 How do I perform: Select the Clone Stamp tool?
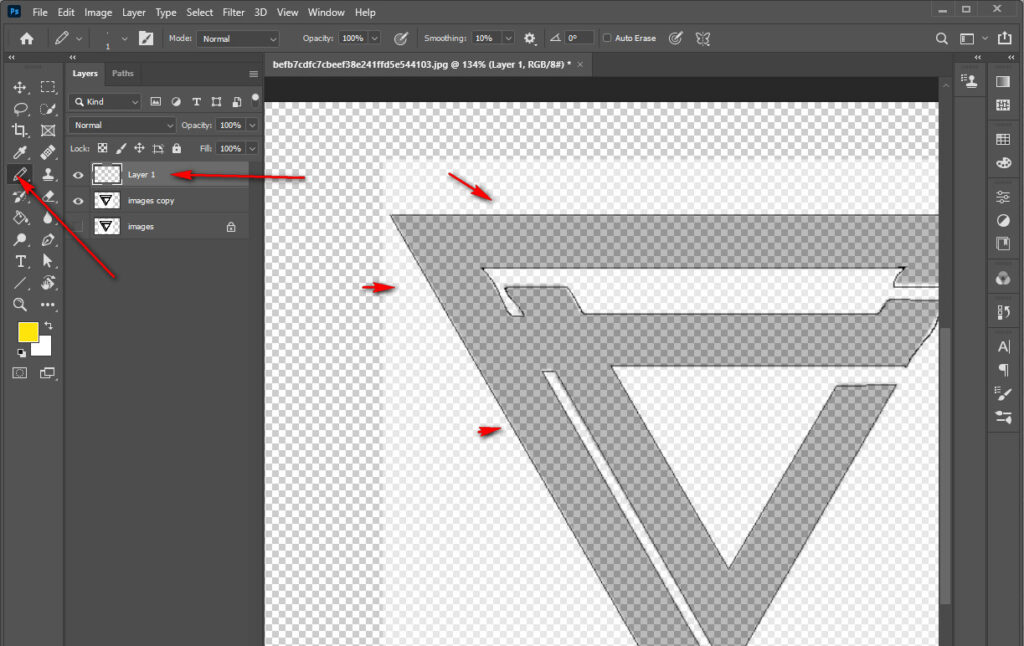(47, 174)
